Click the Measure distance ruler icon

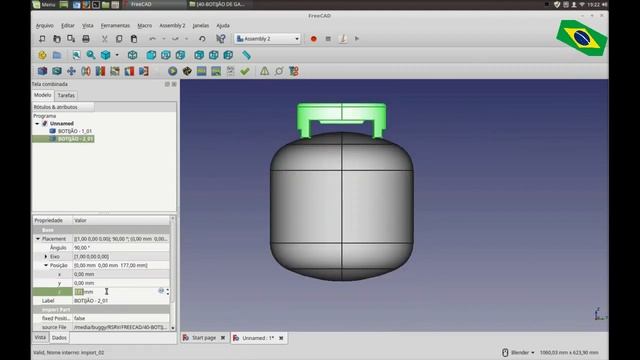[247, 55]
